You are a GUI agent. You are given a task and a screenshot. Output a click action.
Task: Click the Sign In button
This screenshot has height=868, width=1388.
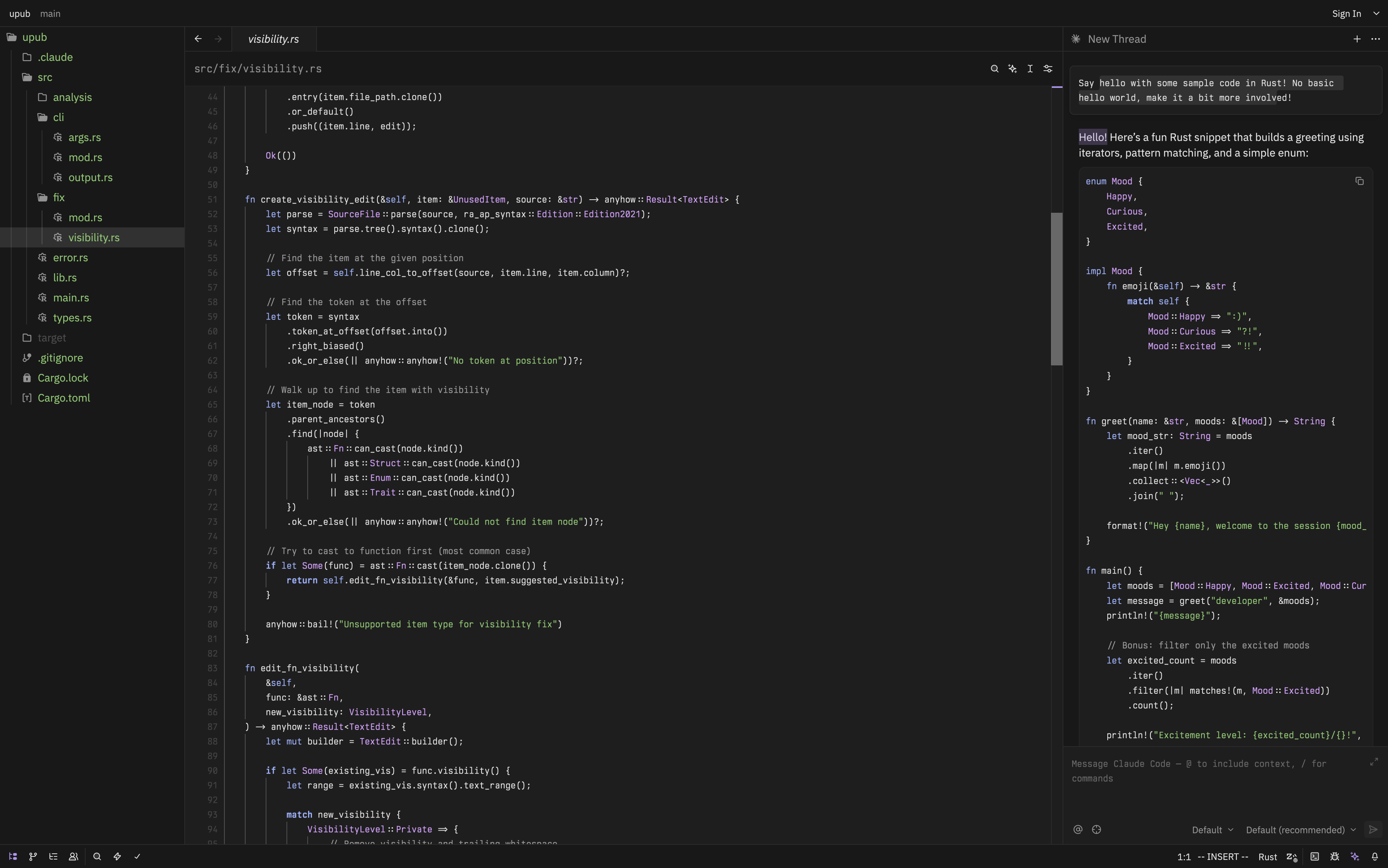tap(1346, 14)
